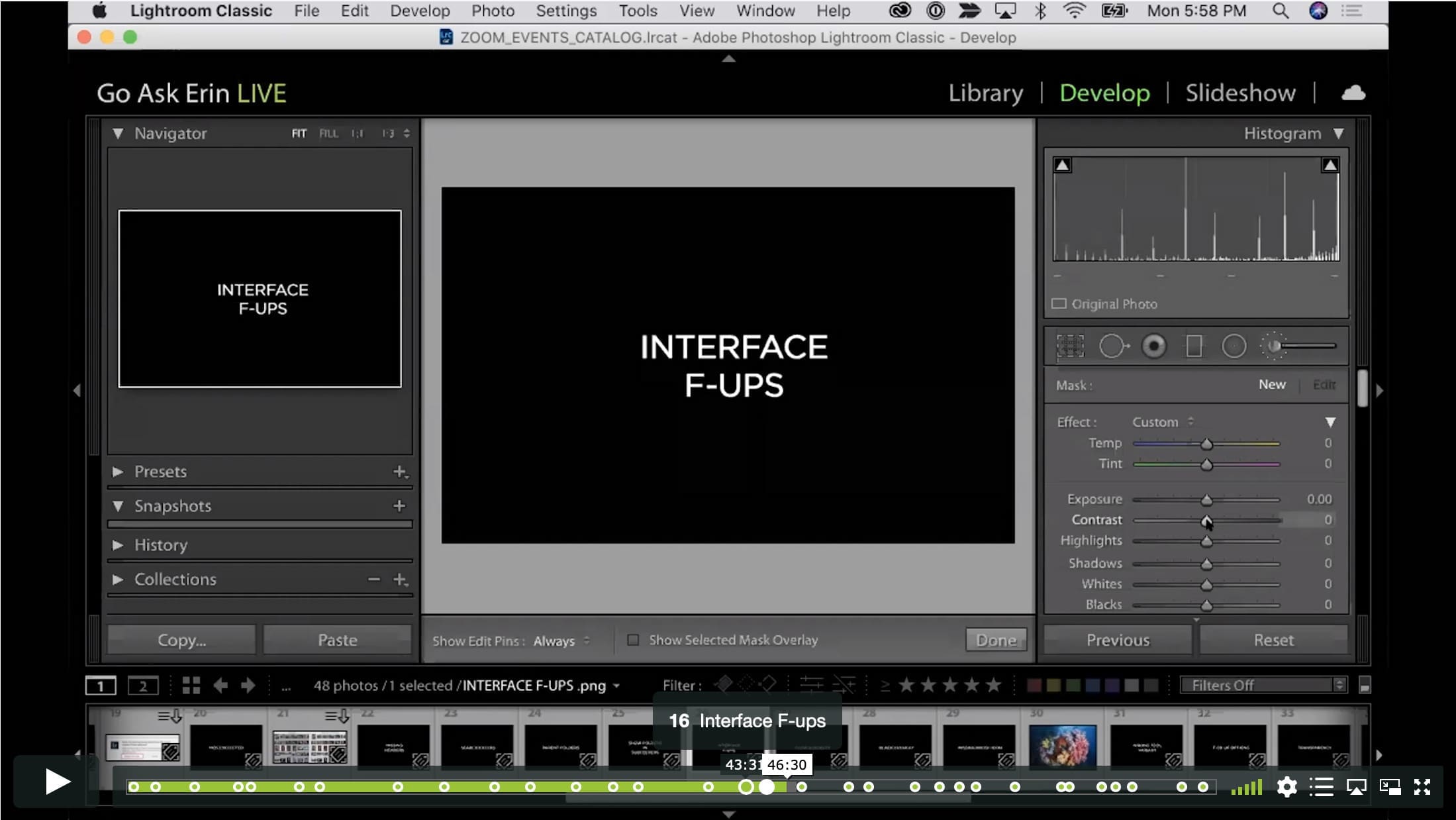Open the Develop menu in menu bar
This screenshot has width=1456, height=820.
(420, 11)
